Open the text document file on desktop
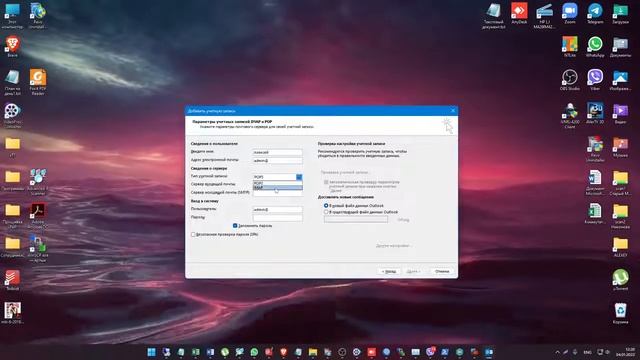The width and height of the screenshot is (640, 360). pyautogui.click(x=494, y=16)
